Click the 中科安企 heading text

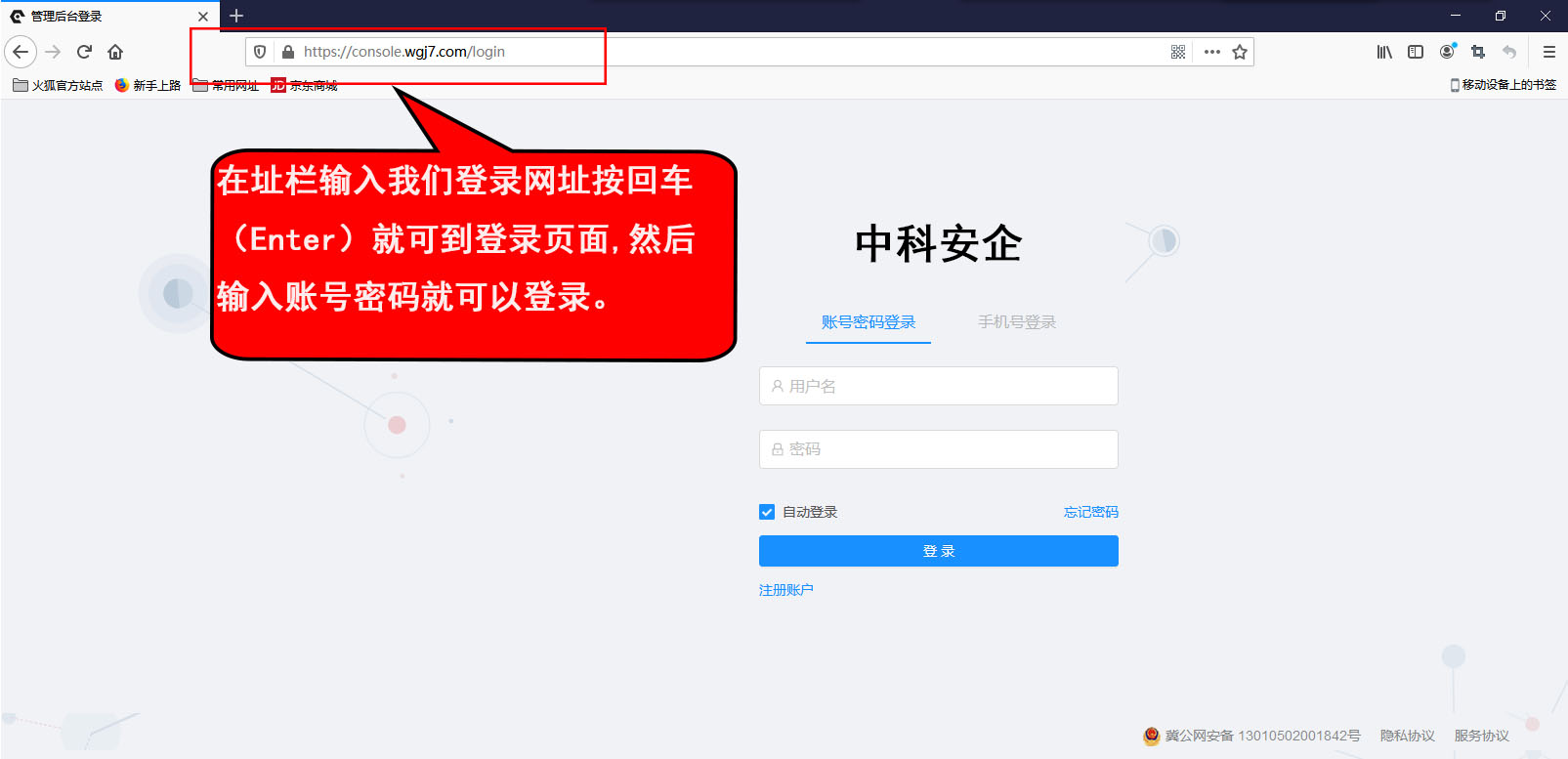coord(939,243)
